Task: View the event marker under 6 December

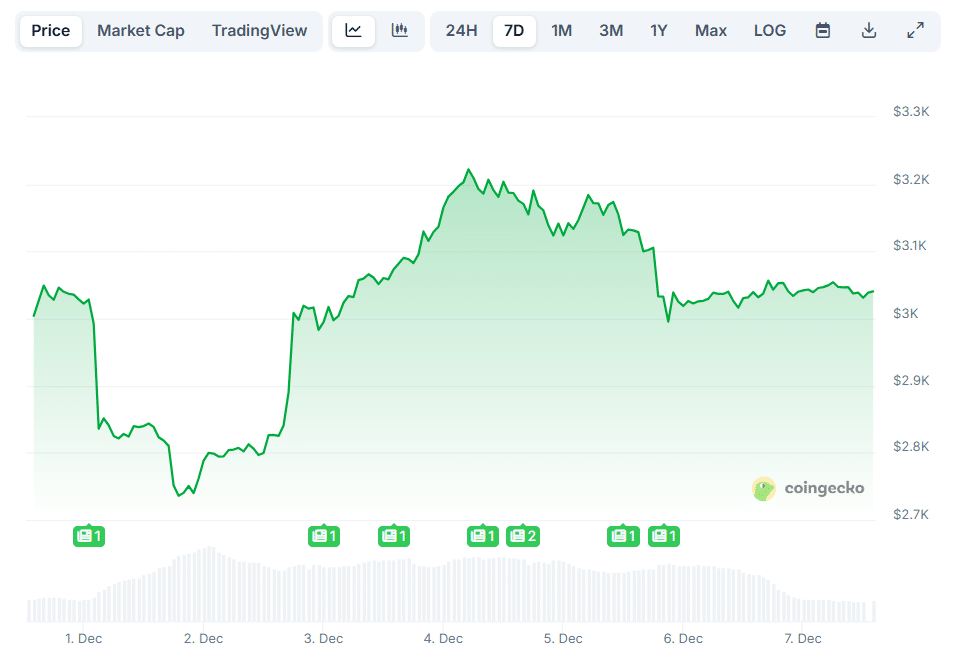Action: [x=623, y=536]
